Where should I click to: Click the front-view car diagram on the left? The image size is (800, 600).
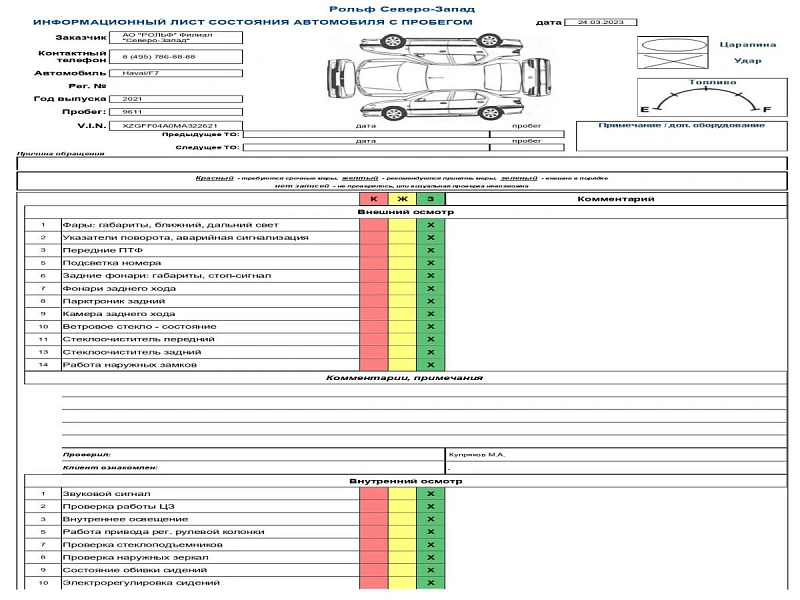click(x=343, y=73)
